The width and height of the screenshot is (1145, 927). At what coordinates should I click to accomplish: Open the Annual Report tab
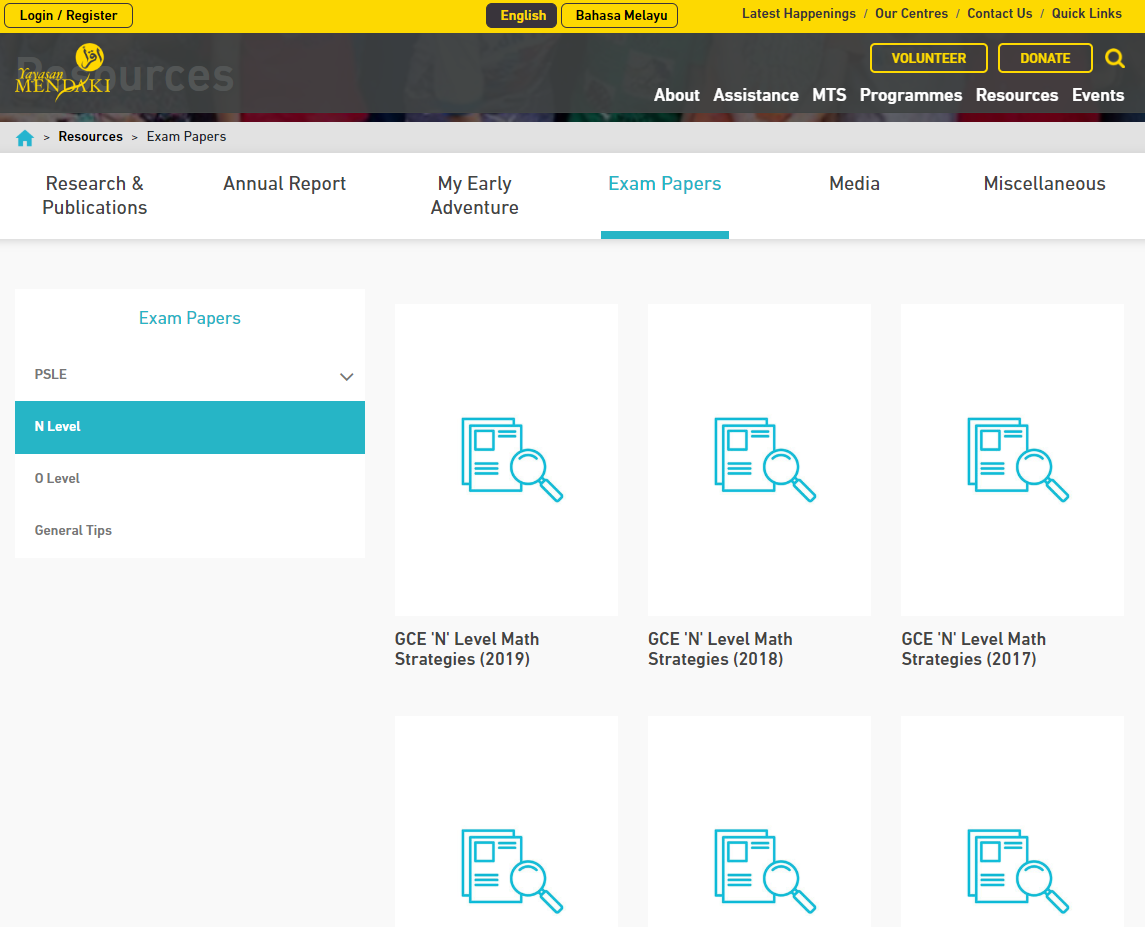pos(284,184)
